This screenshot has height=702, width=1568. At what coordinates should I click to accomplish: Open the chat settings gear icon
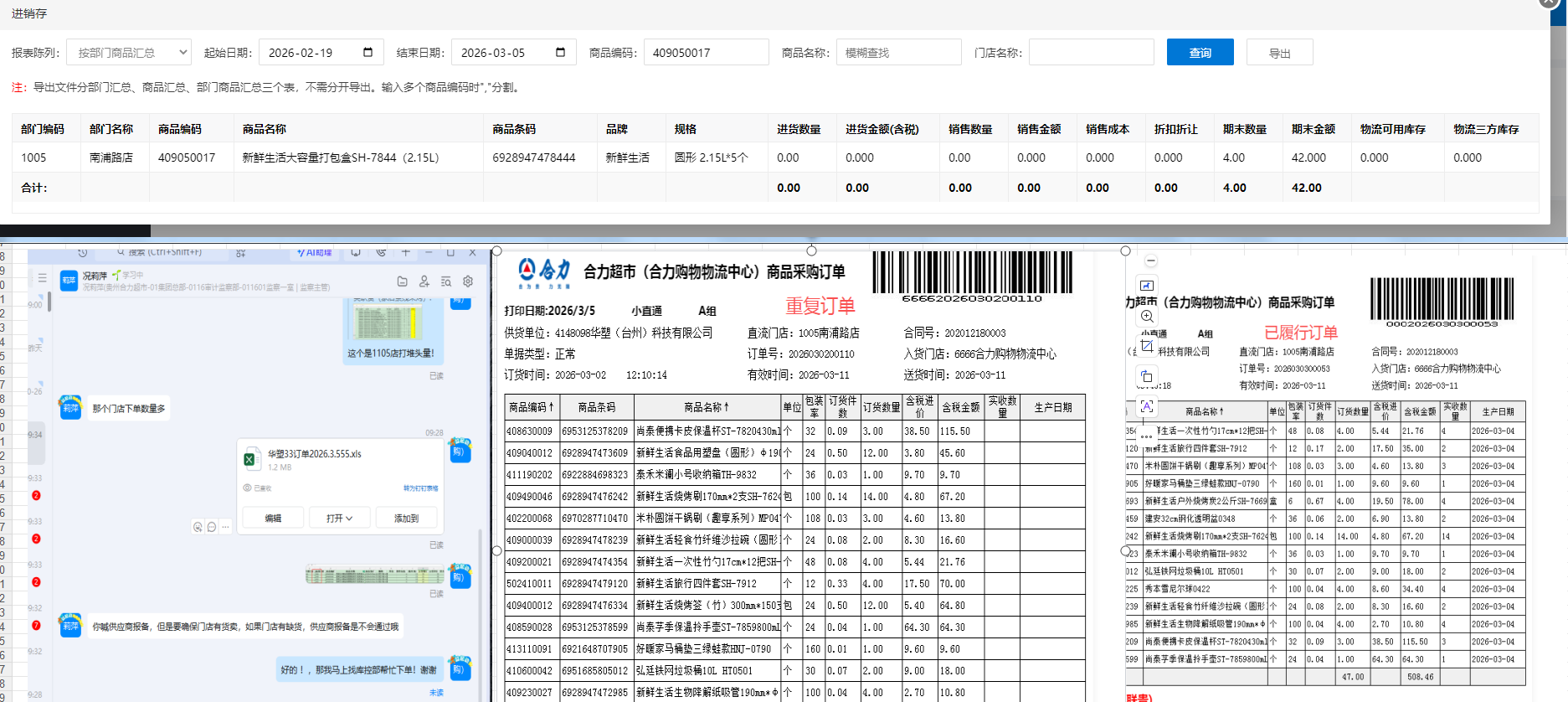[x=468, y=281]
